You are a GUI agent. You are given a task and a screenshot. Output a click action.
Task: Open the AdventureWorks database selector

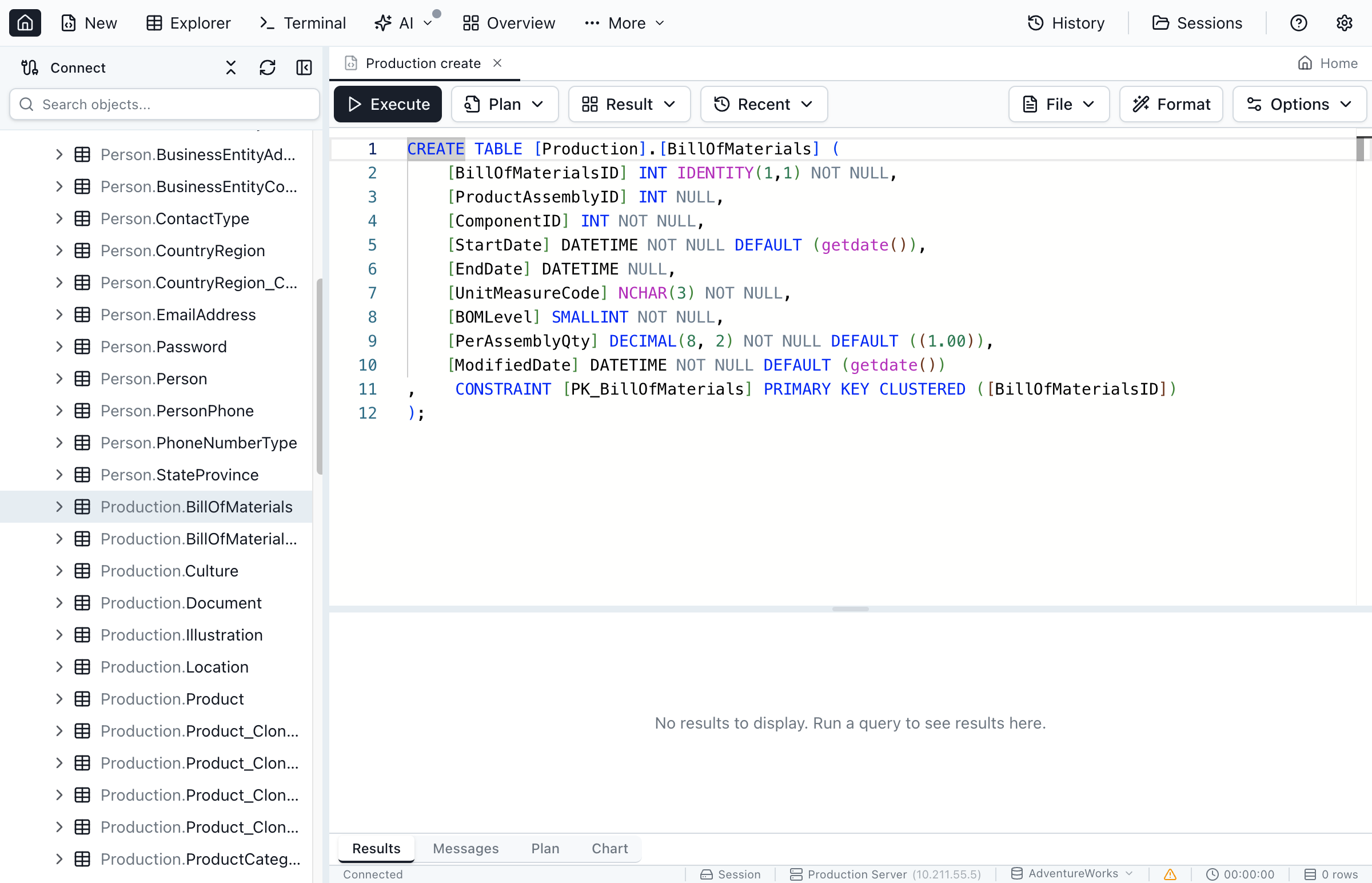pyautogui.click(x=1072, y=873)
